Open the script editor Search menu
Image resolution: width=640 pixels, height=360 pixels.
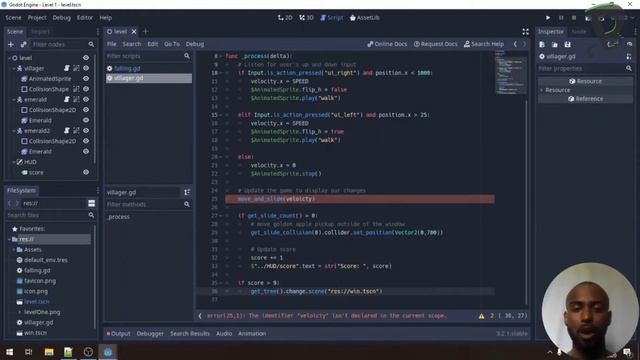coord(131,44)
